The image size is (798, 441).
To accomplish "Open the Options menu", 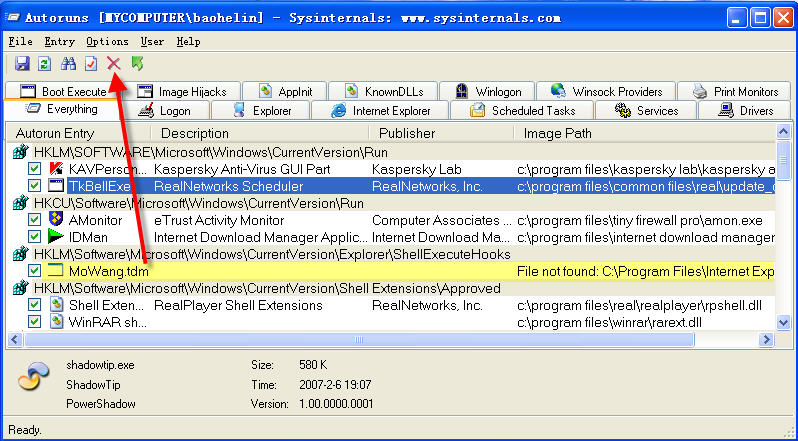I will pos(107,42).
